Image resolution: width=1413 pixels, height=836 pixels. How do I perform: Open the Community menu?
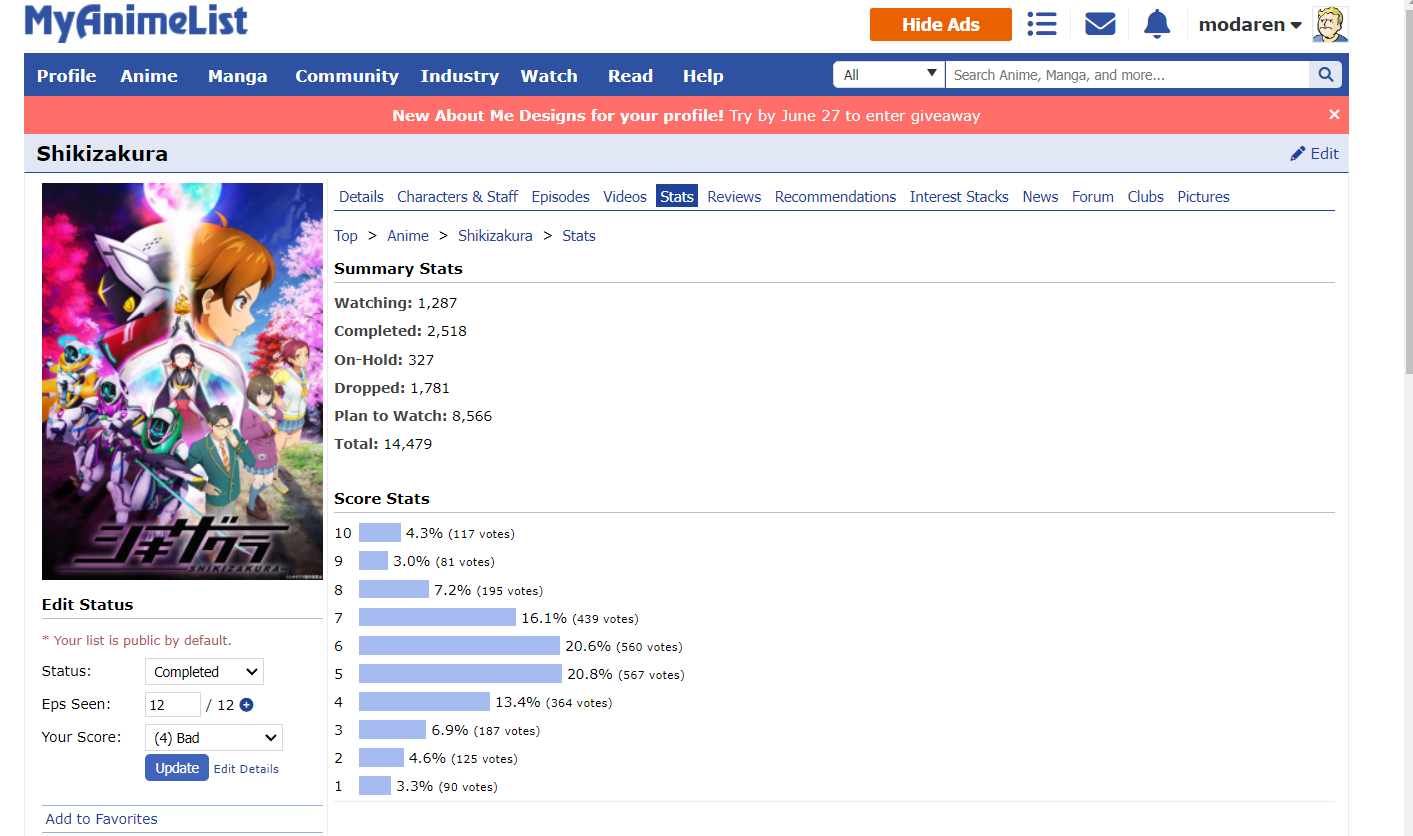coord(347,76)
